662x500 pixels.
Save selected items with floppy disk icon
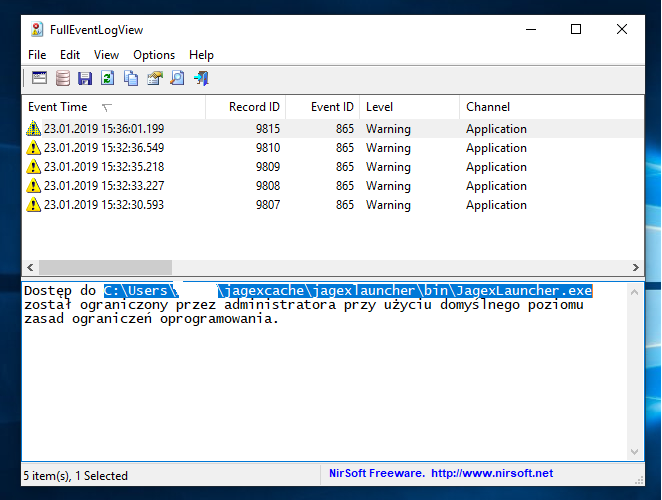click(x=85, y=78)
